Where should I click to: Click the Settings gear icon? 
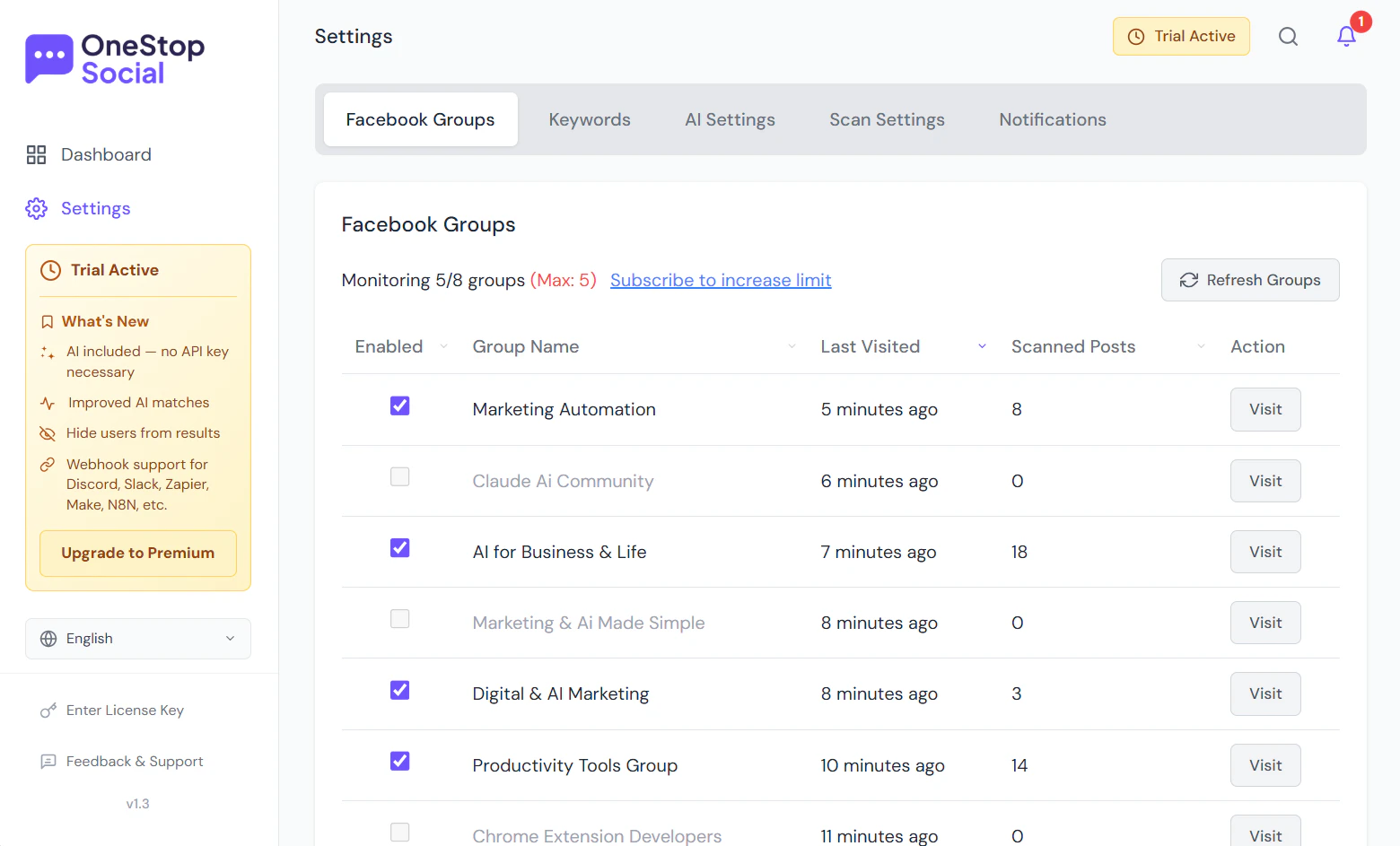click(36, 209)
